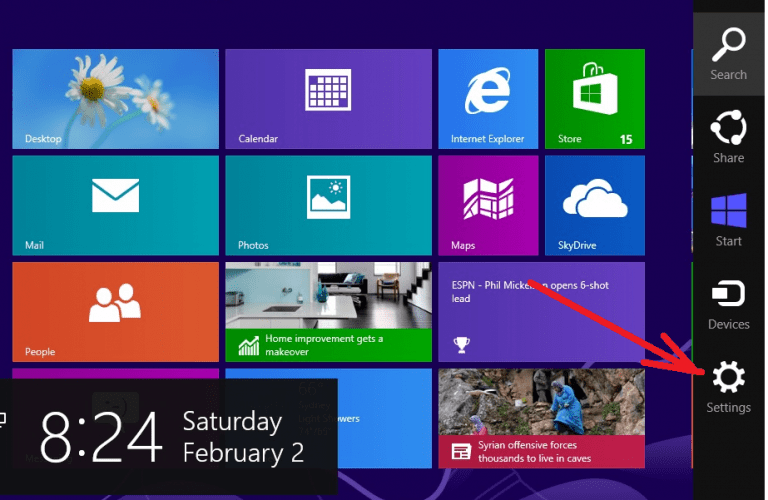Click the Start charm Windows logo
Screen dimensions: 768x500
coord(729,211)
